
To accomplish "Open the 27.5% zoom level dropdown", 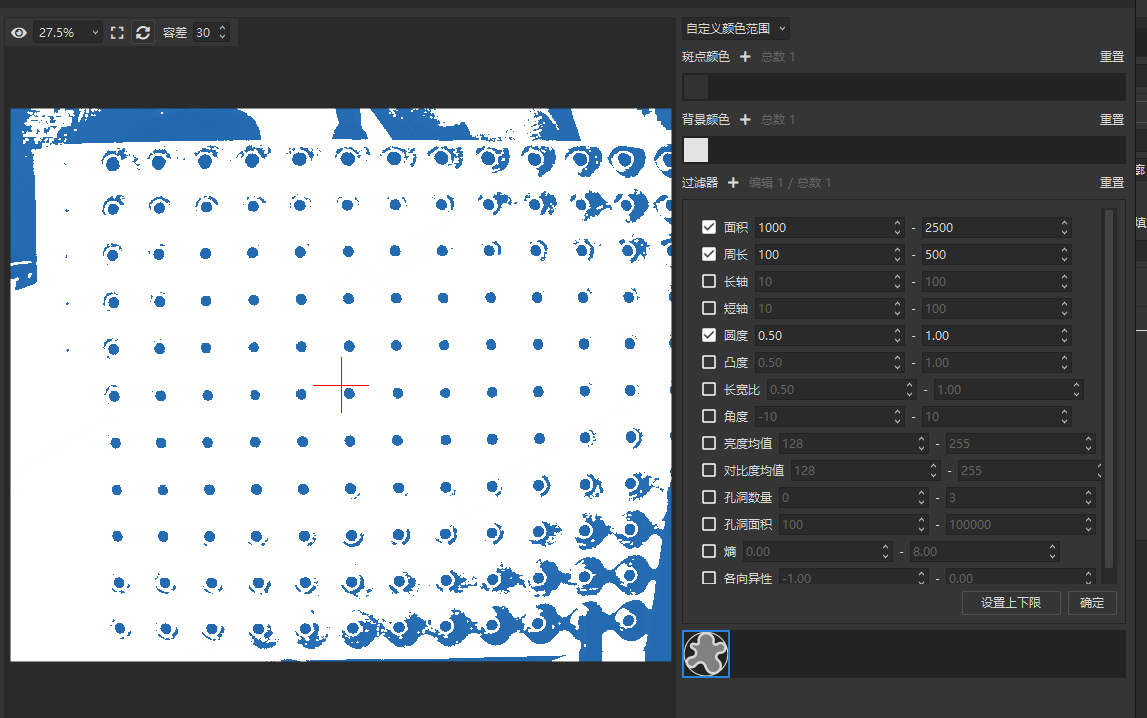I will (x=68, y=33).
